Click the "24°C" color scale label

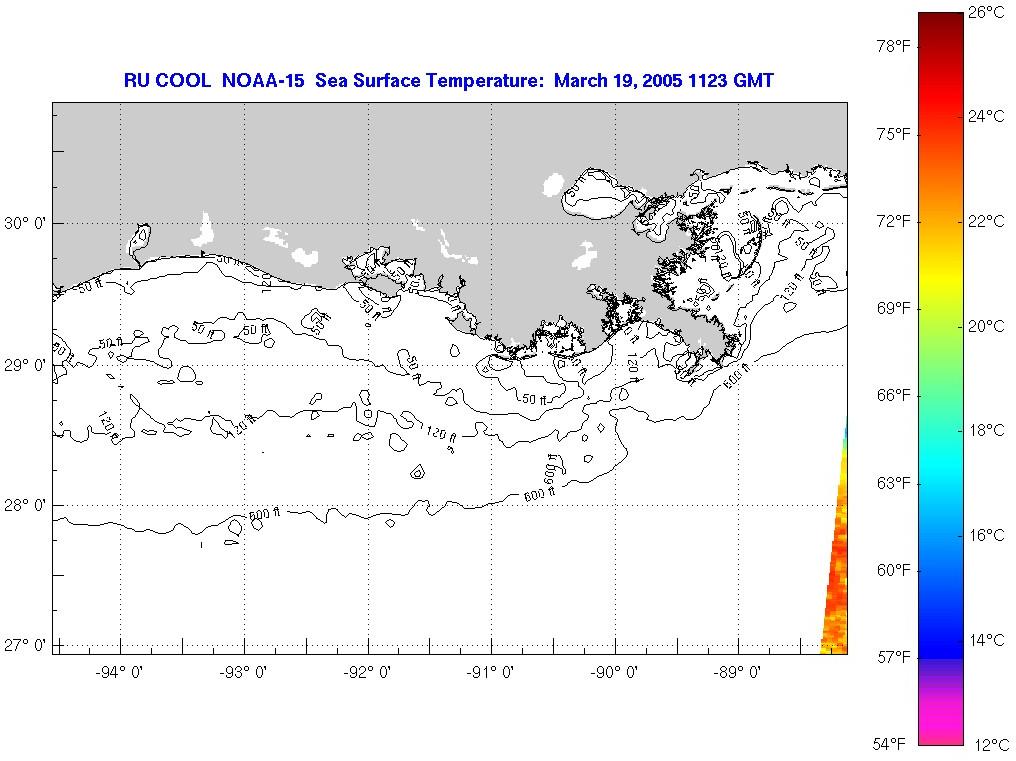986,116
